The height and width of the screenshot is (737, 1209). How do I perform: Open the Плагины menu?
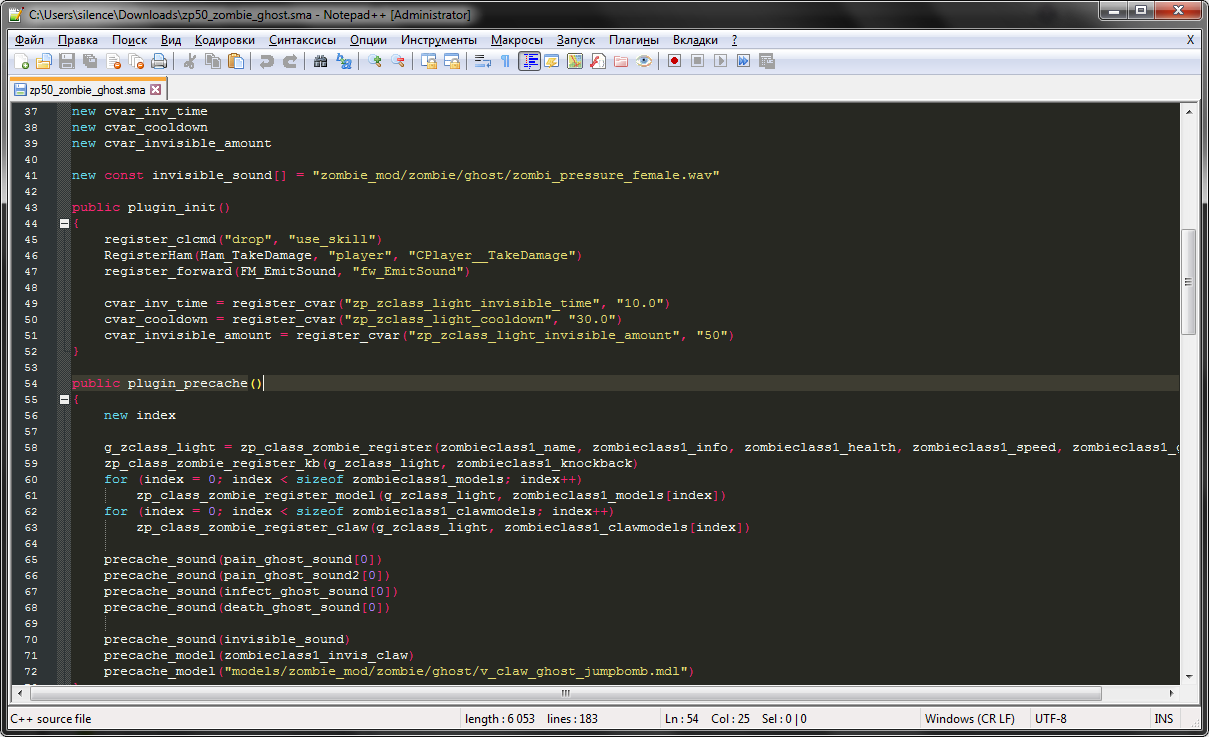(632, 40)
